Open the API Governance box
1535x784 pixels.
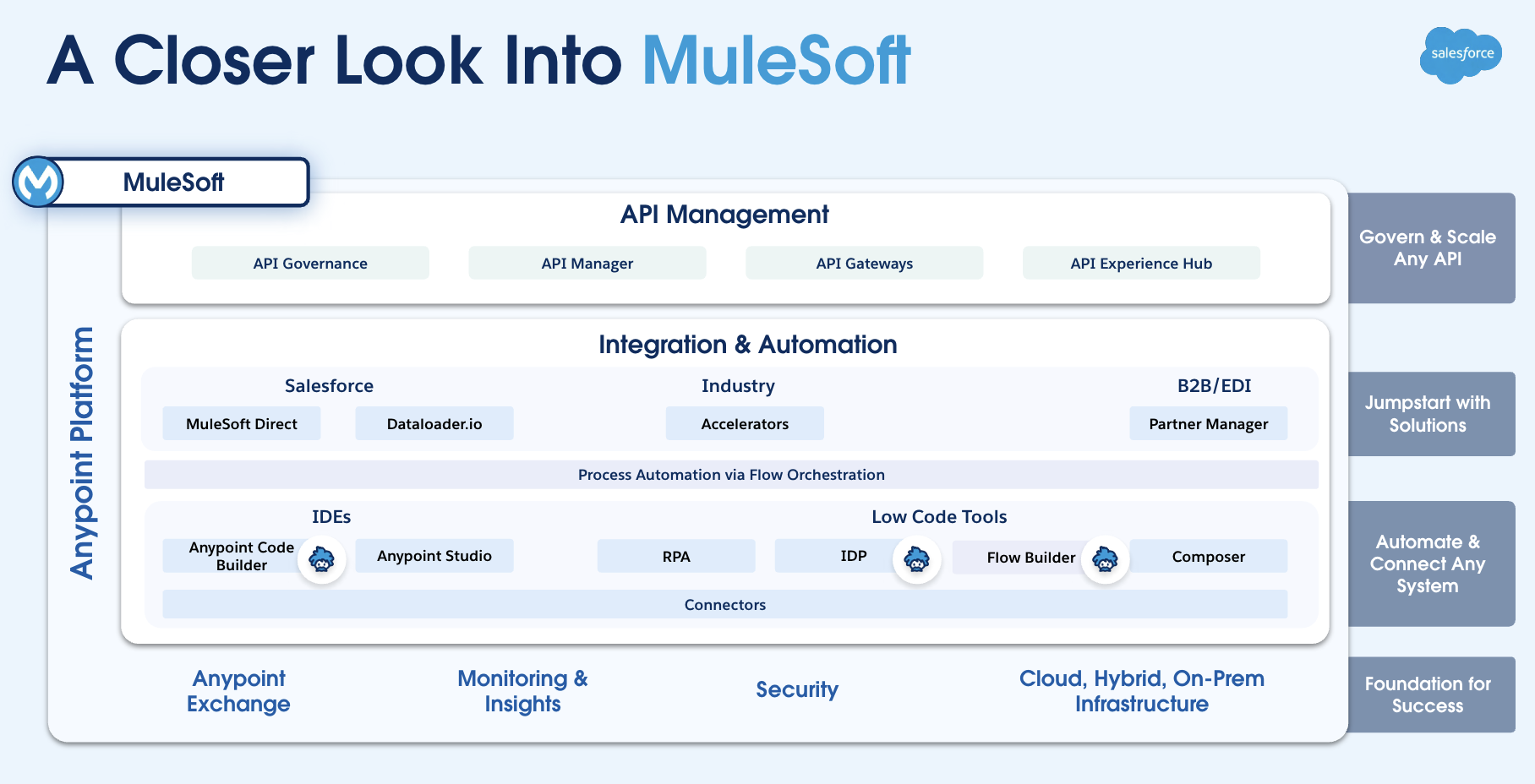coord(310,263)
